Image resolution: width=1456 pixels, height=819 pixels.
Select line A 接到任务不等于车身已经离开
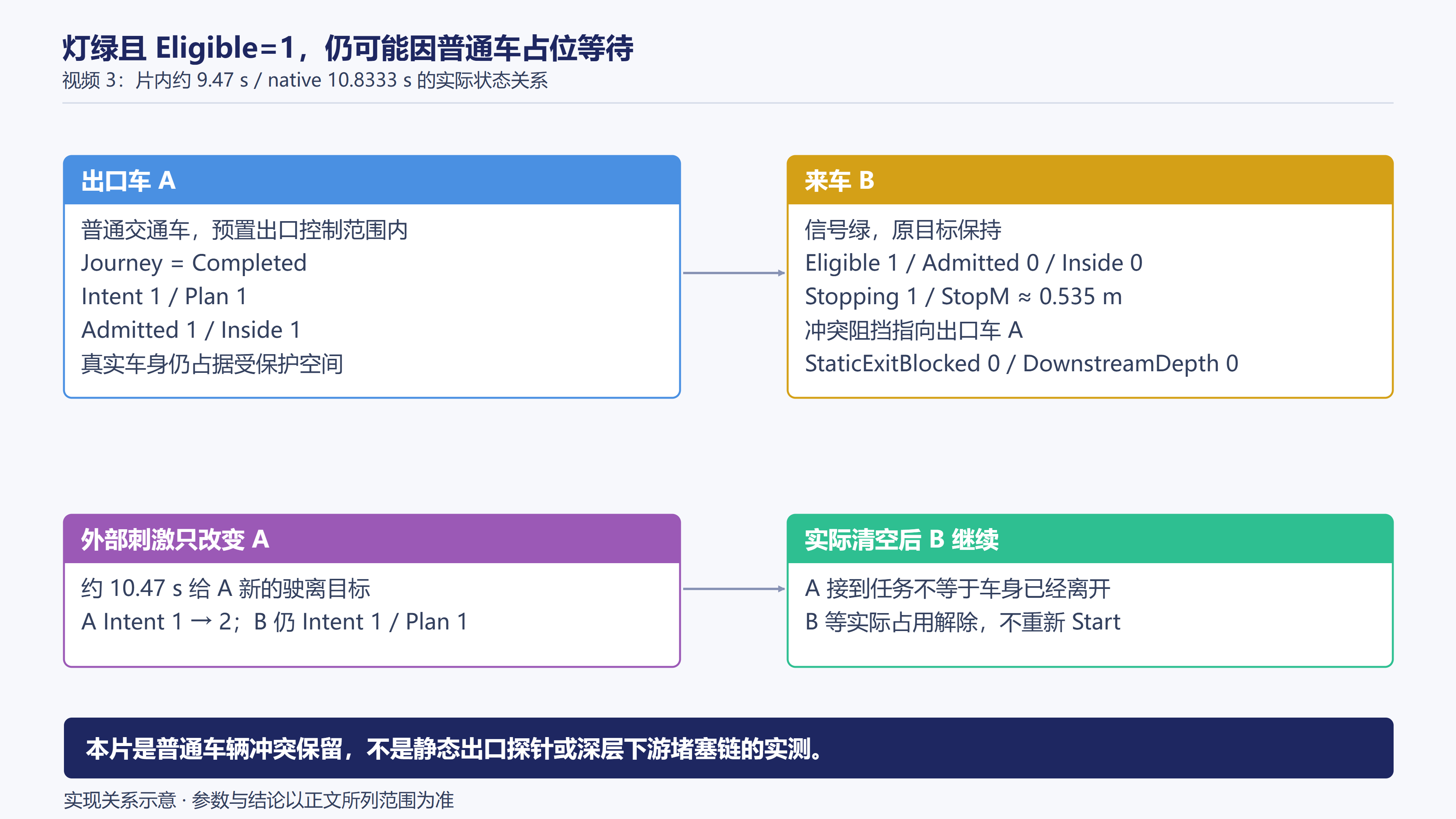point(958,589)
